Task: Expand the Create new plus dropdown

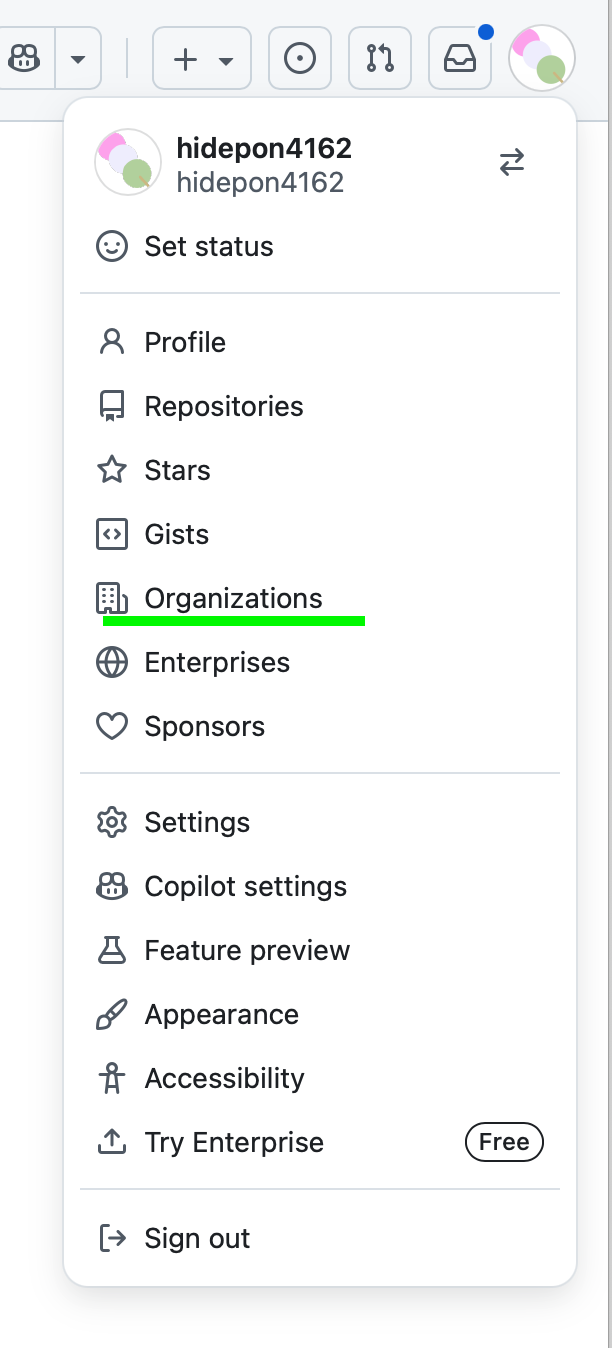Action: coord(202,59)
